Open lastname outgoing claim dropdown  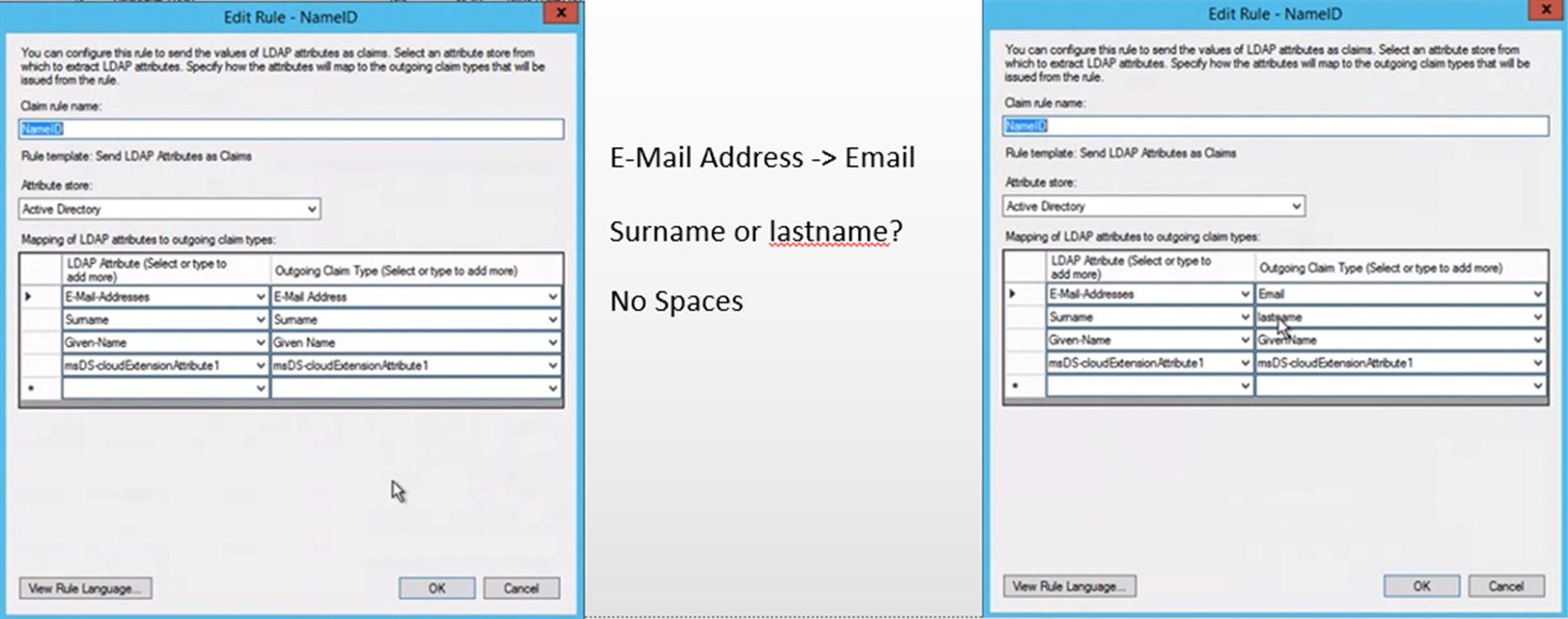click(1537, 318)
